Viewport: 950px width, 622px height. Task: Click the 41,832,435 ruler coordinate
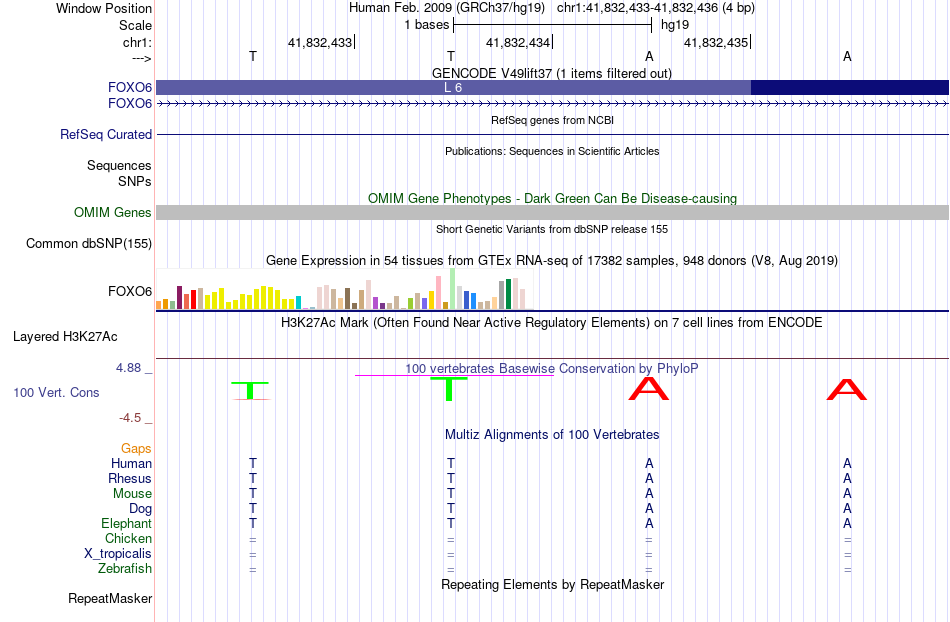click(716, 42)
